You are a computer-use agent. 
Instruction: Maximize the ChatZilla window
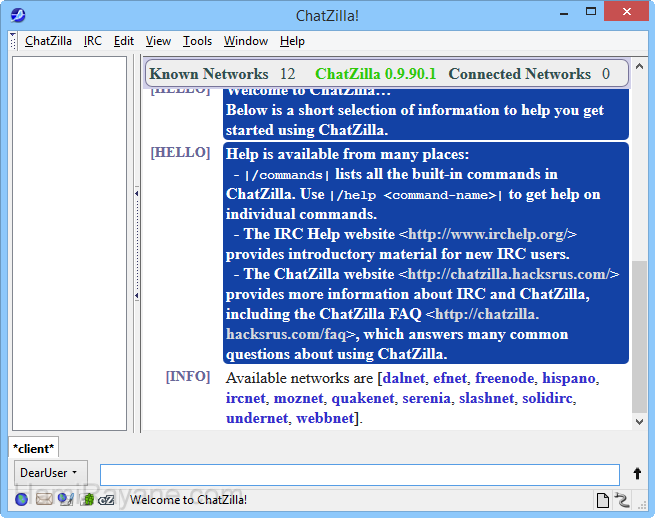click(591, 12)
